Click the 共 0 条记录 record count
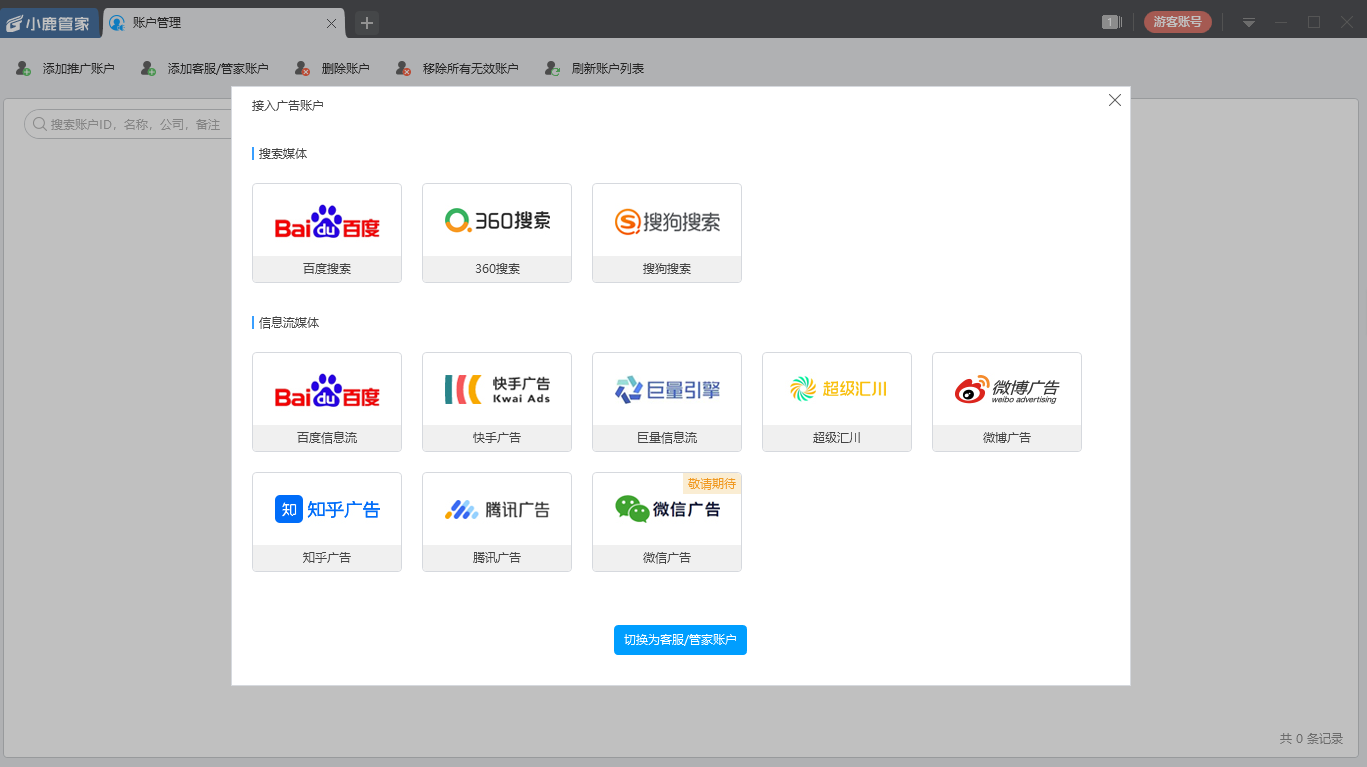 (x=1311, y=739)
